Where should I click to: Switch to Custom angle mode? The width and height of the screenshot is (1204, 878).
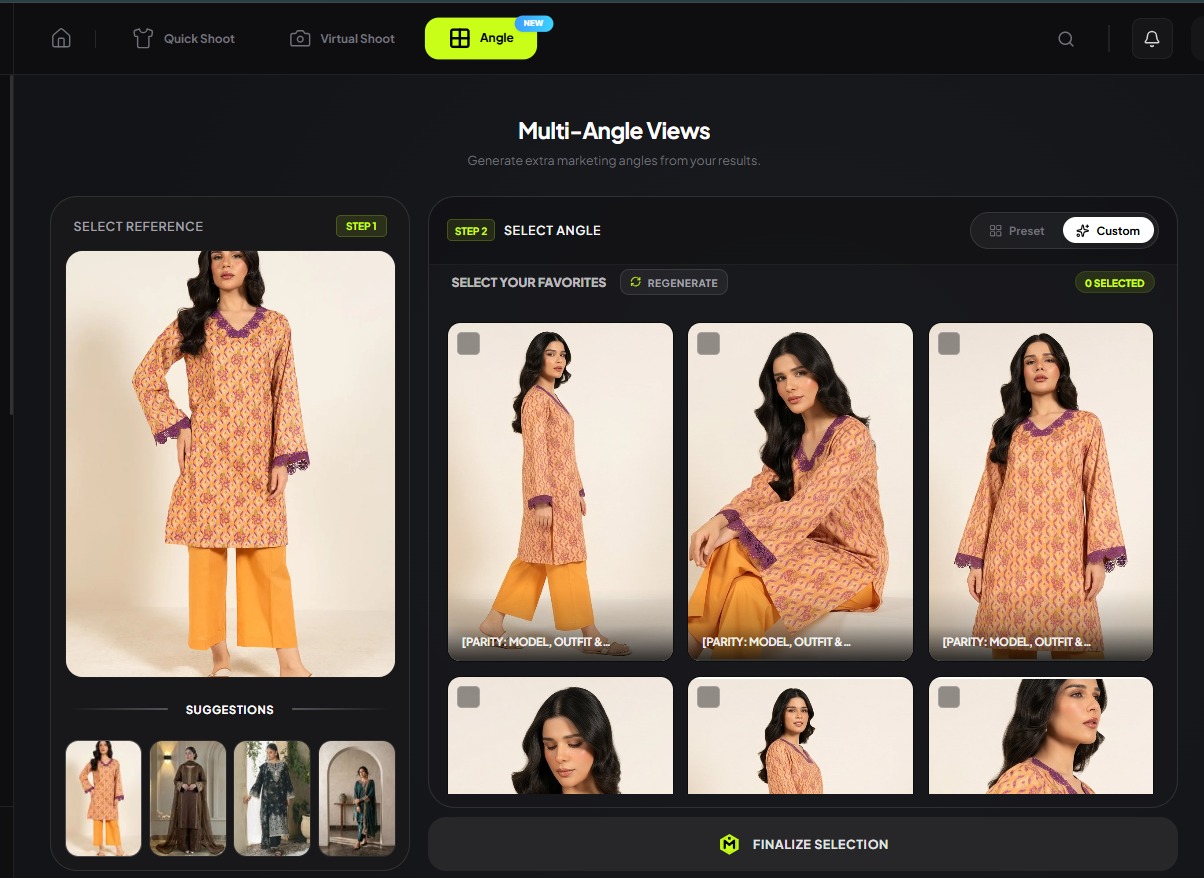click(x=1108, y=230)
